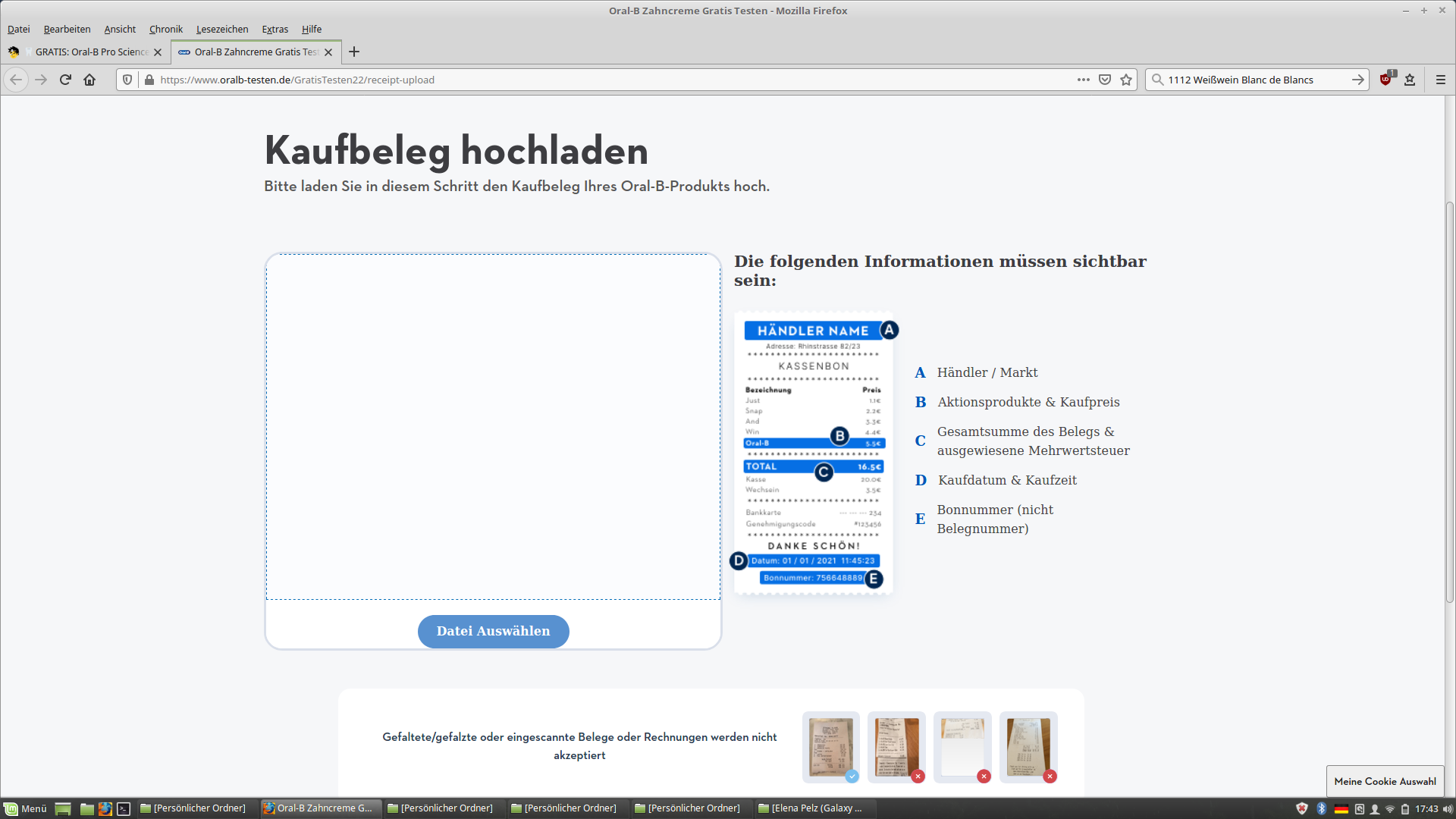Show site security padlock information

[149, 80]
